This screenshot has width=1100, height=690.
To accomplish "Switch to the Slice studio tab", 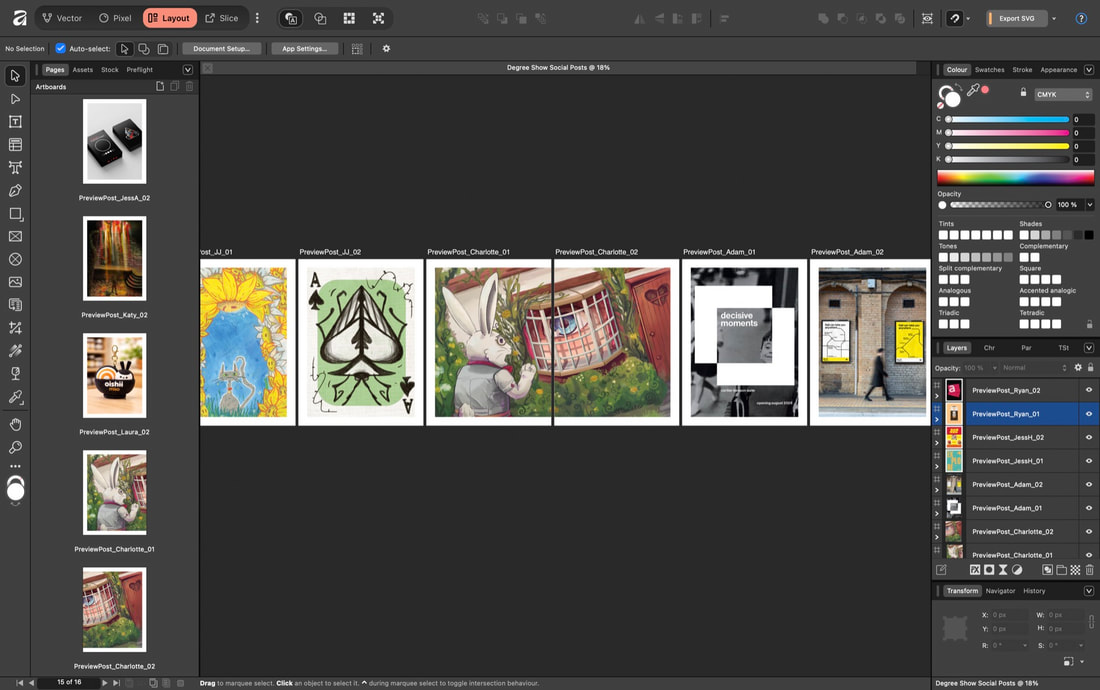I will 222,18.
